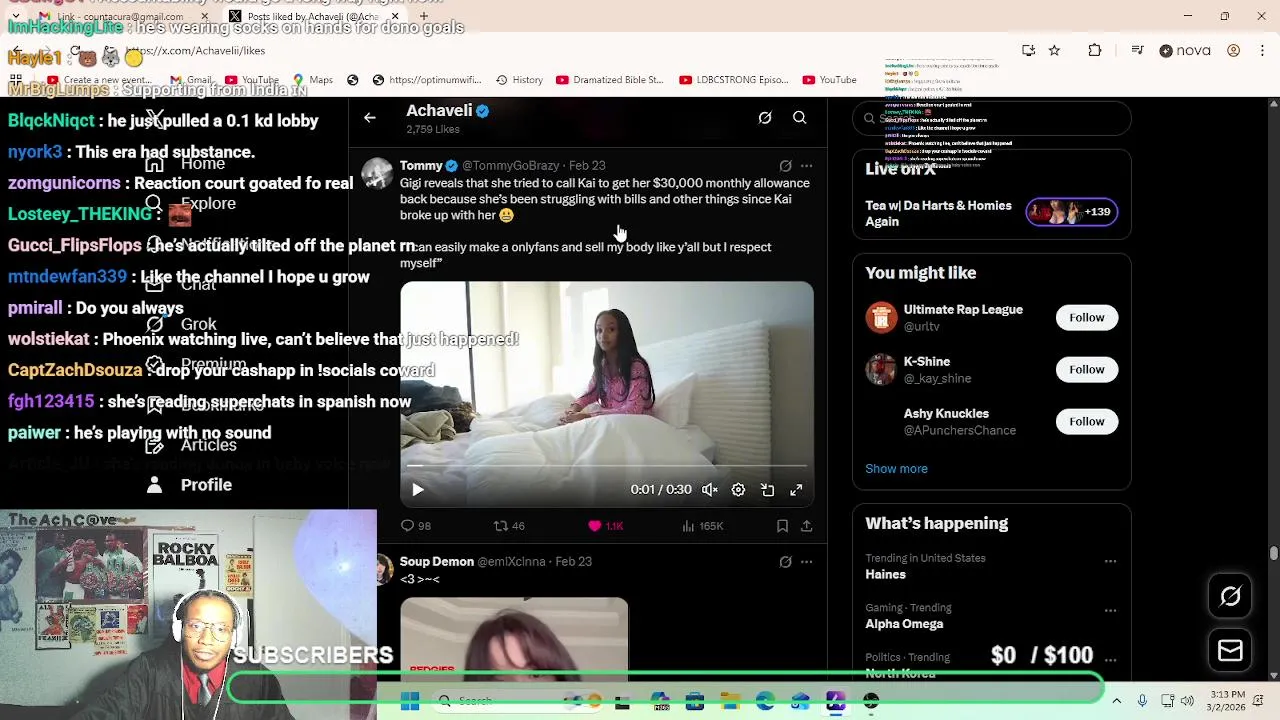Expand the video to fullscreen
Image resolution: width=1280 pixels, height=720 pixels.
click(x=796, y=490)
